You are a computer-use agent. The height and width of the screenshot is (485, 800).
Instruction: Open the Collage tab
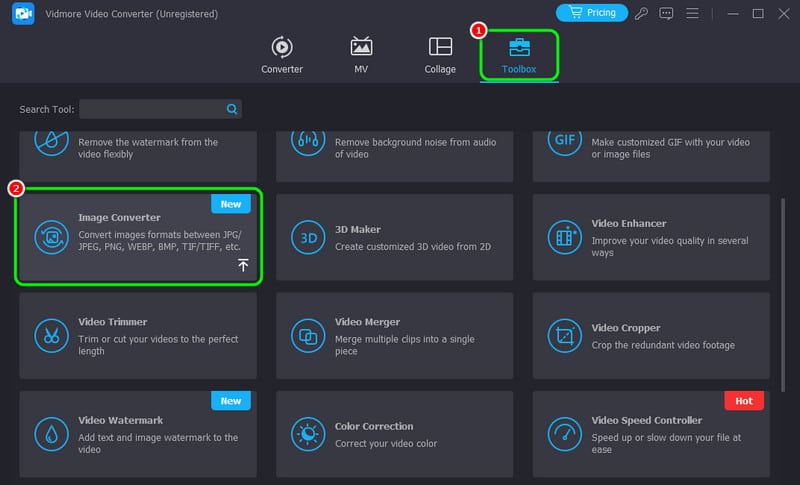[x=440, y=56]
